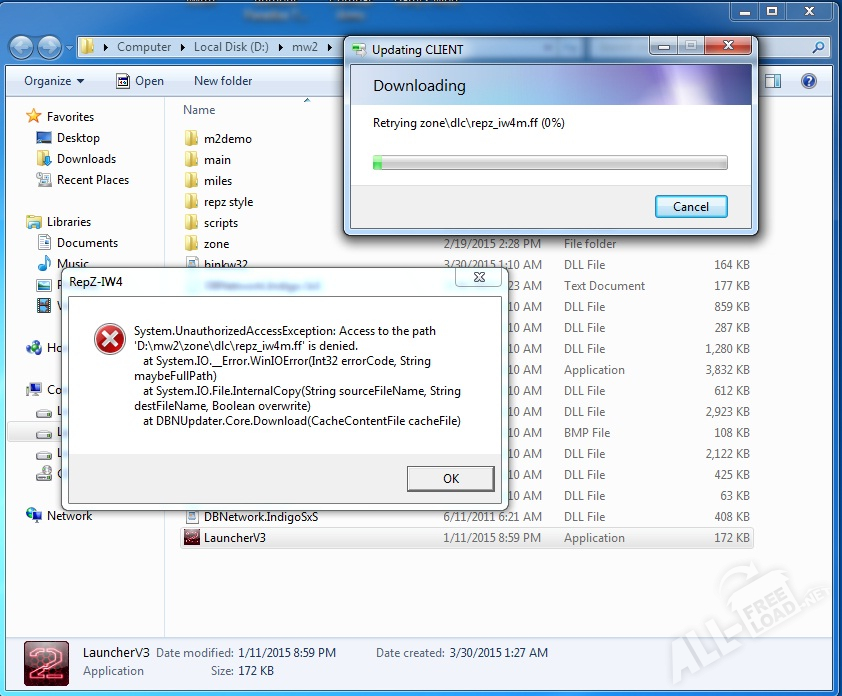
Task: Cancel the CLIENT update download
Action: [690, 207]
